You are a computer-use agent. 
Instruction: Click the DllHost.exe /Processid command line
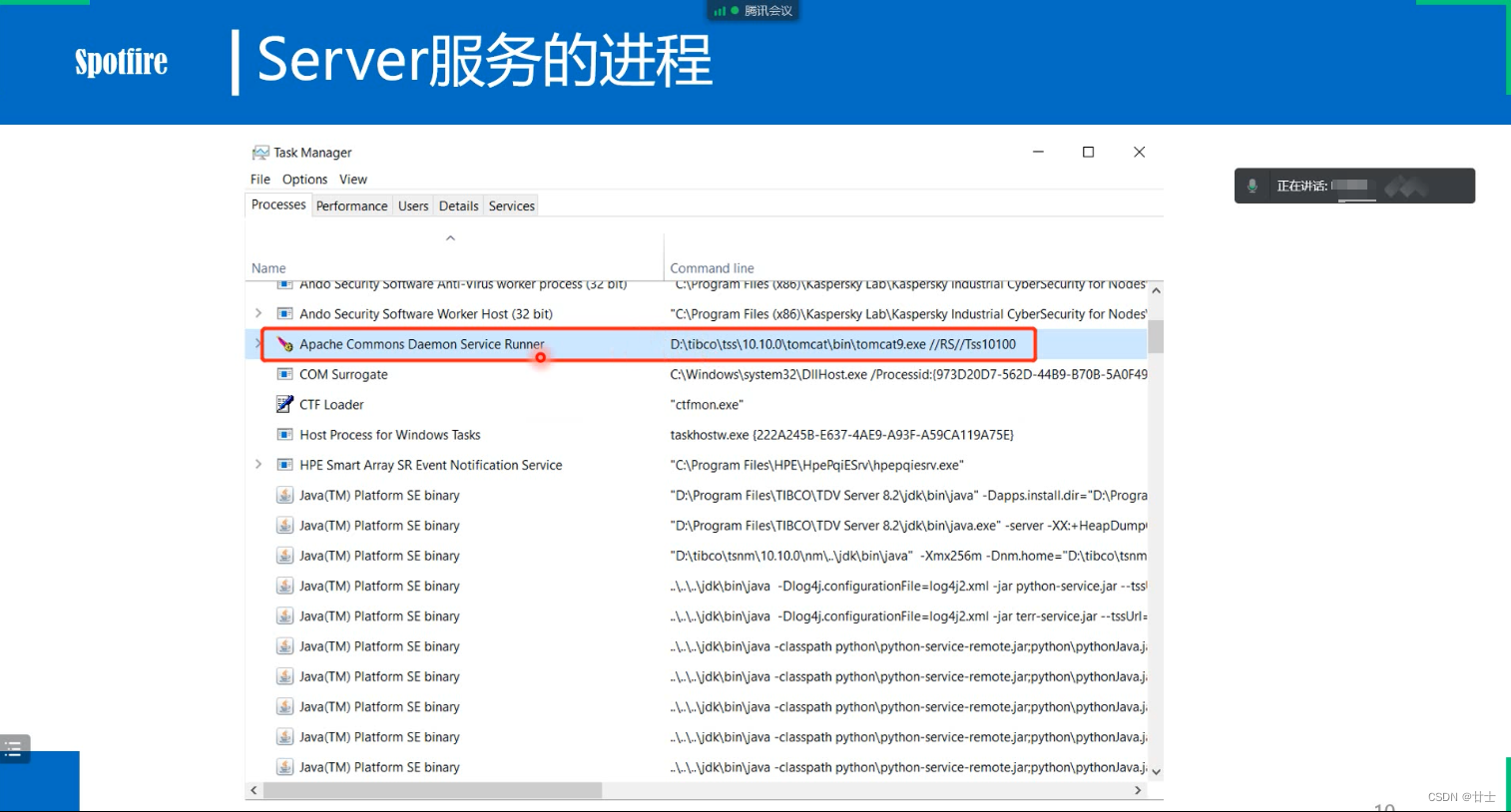click(x=908, y=374)
